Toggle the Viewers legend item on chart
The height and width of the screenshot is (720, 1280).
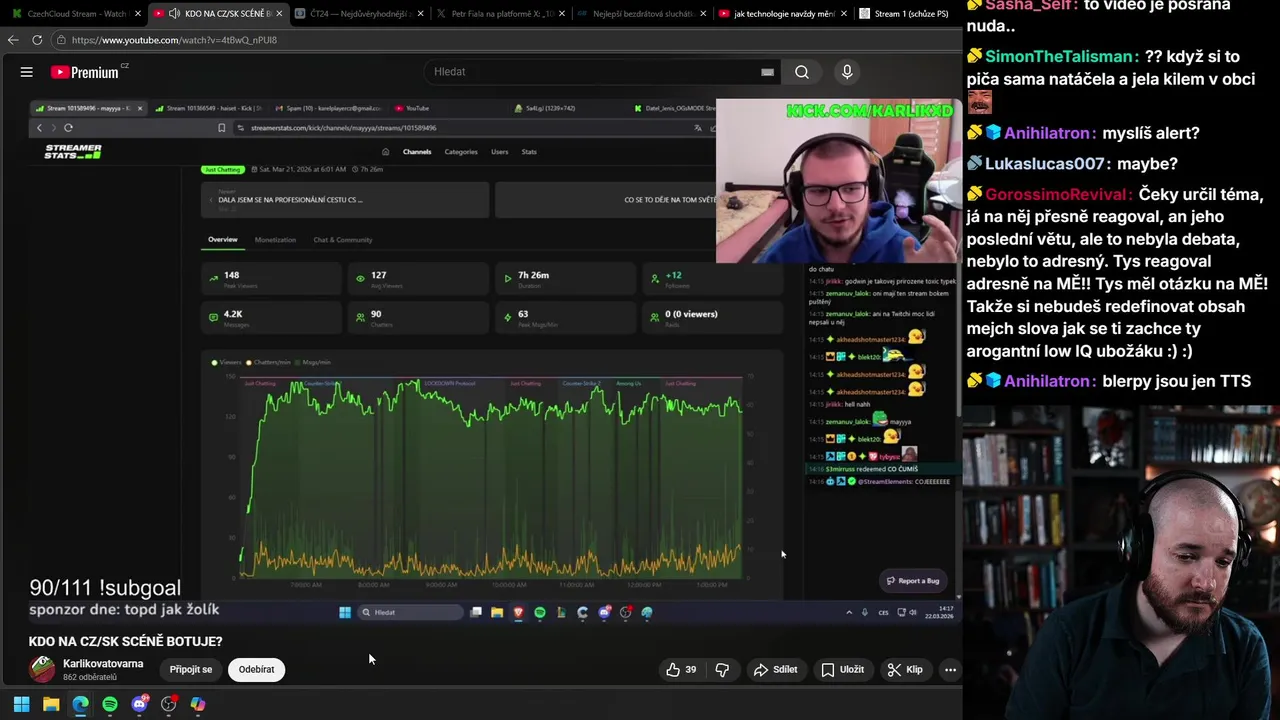pos(226,362)
